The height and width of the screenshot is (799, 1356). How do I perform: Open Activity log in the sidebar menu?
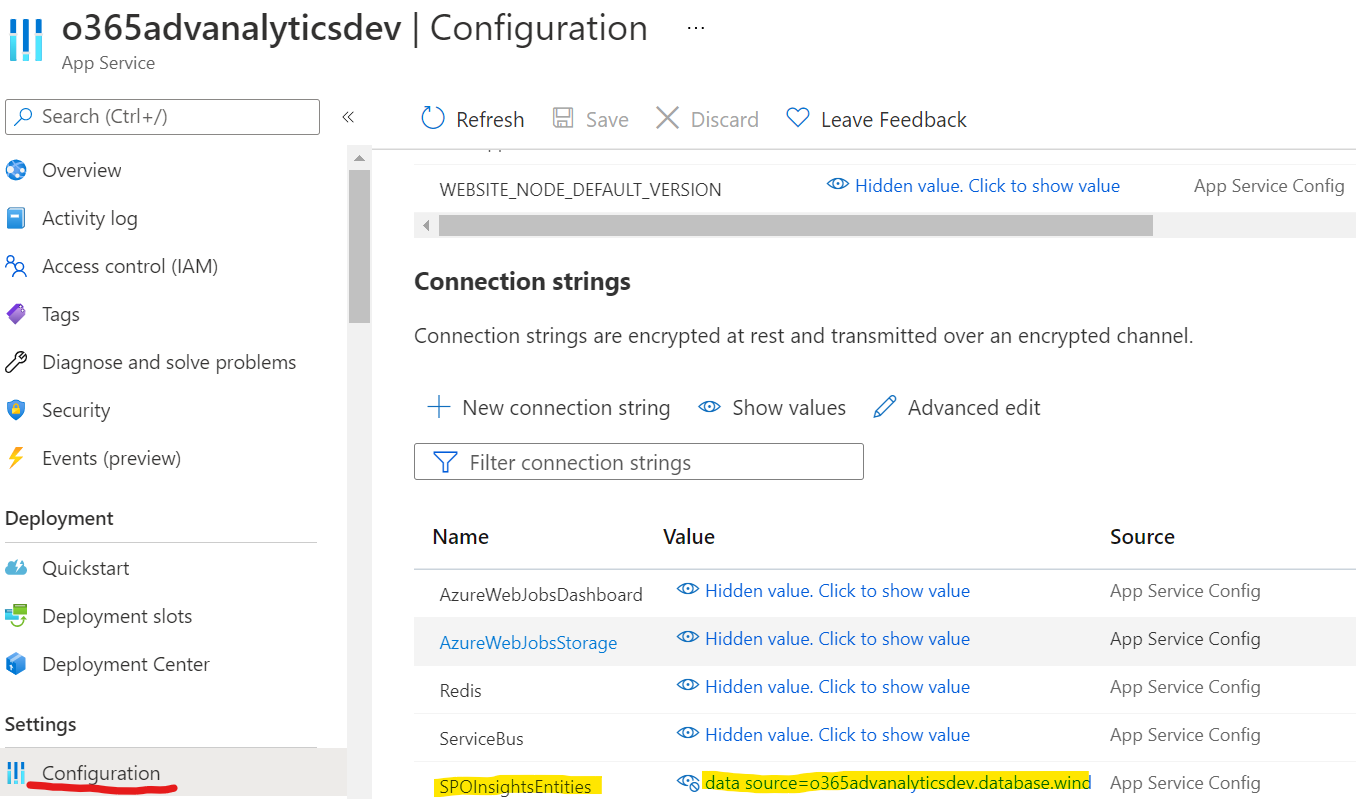(90, 218)
